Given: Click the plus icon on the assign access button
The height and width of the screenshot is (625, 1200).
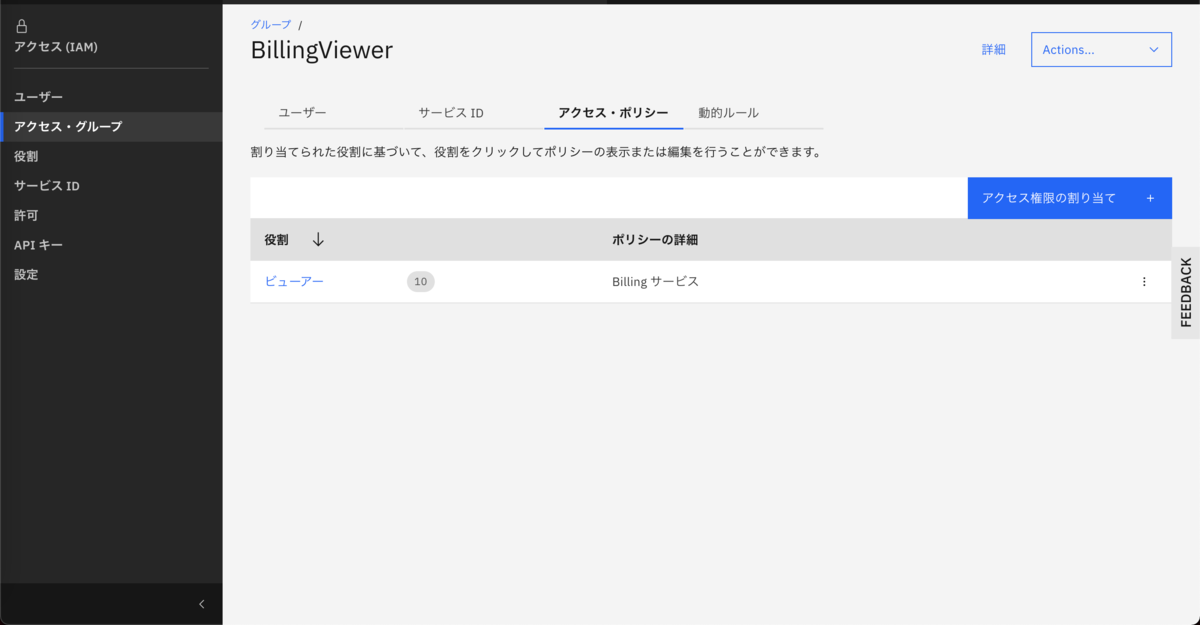Looking at the screenshot, I should [1151, 198].
